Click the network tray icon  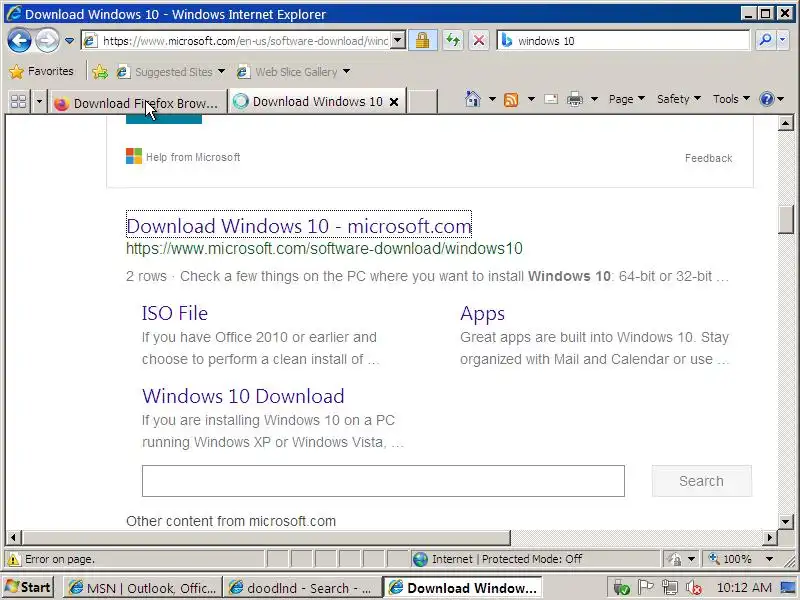point(669,588)
